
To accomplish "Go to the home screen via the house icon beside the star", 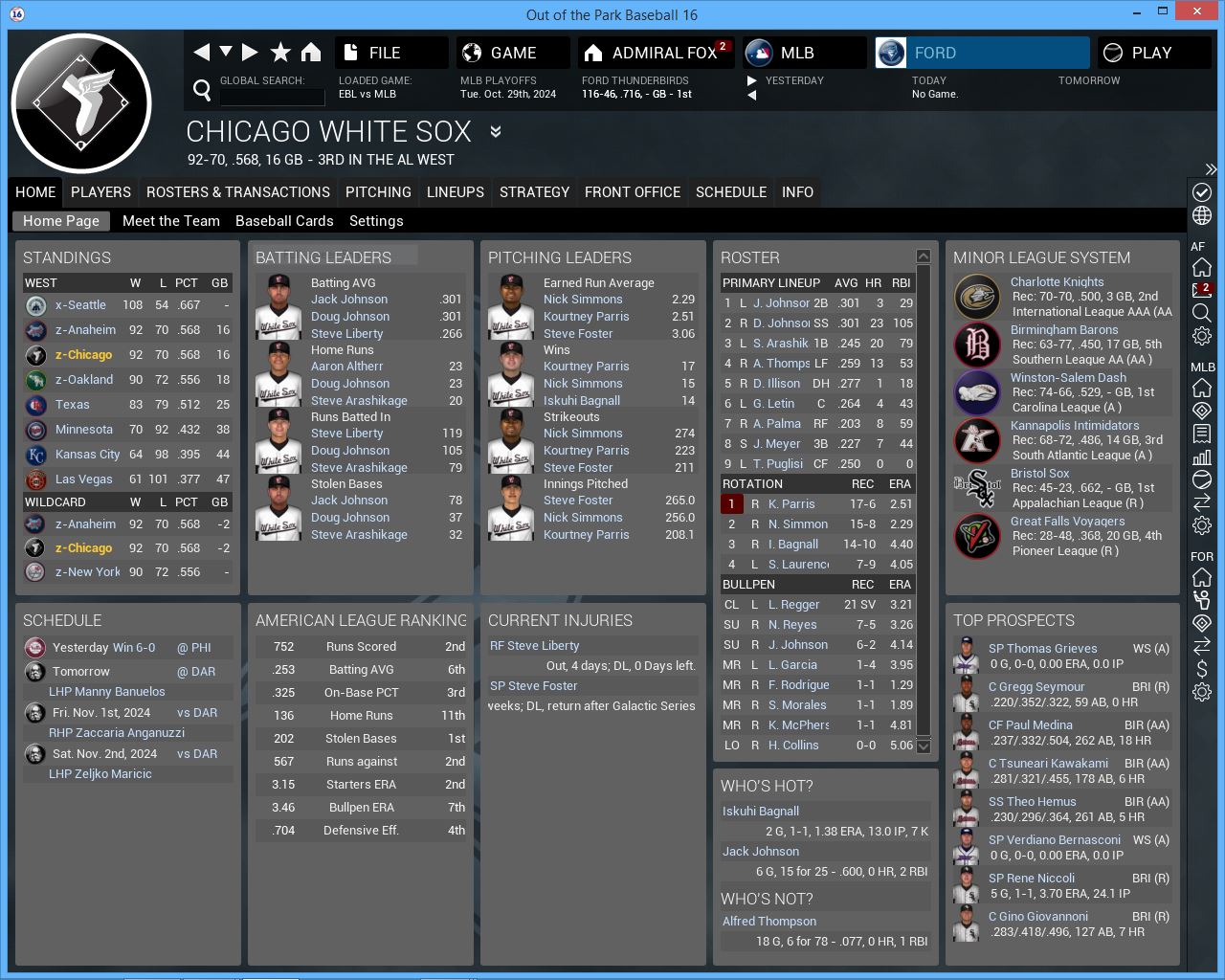I will click(x=311, y=53).
